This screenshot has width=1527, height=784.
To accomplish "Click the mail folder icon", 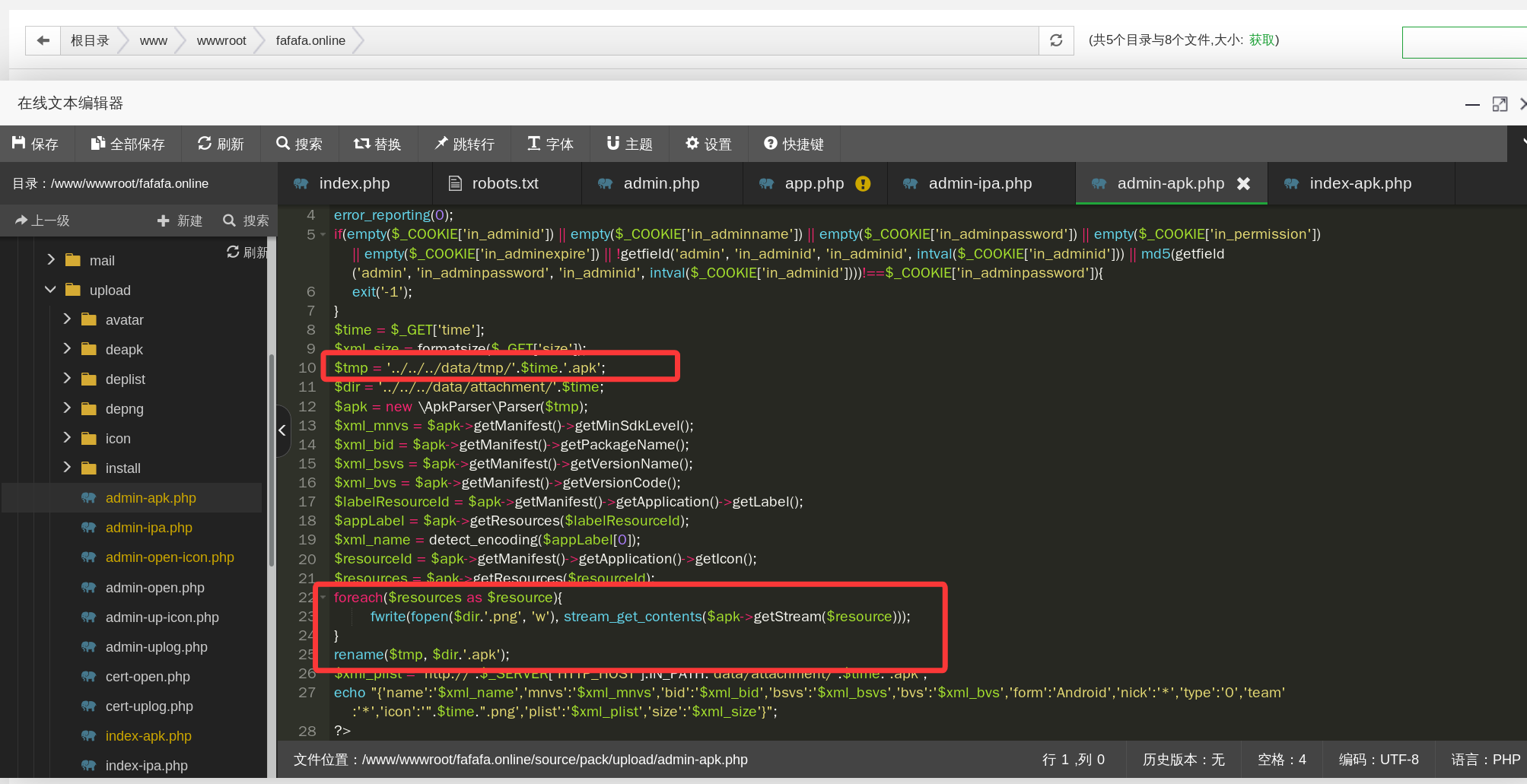I will (73, 260).
